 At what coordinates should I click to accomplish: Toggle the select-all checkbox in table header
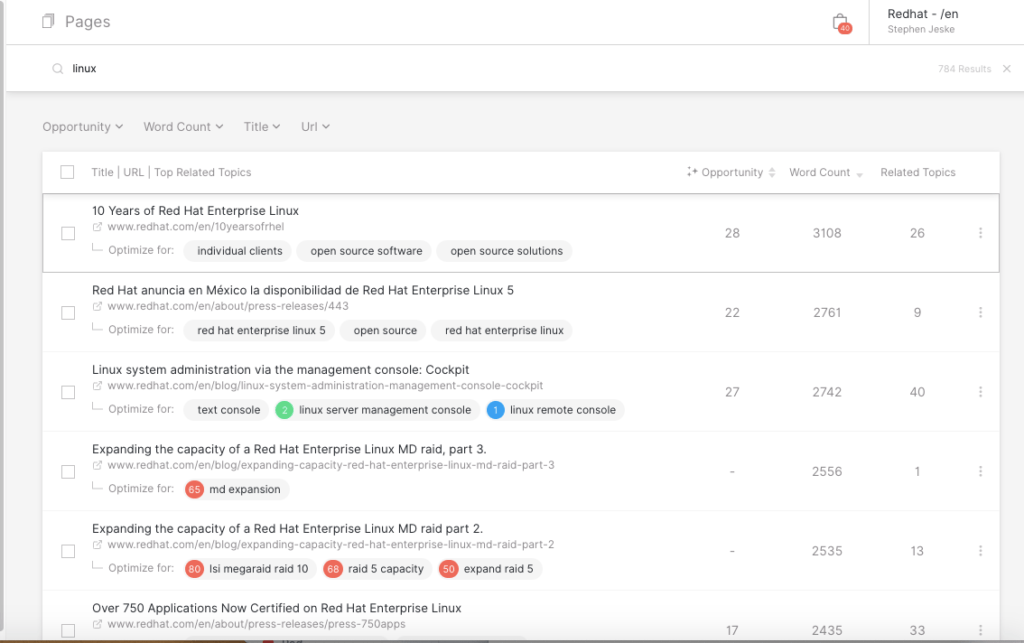pos(67,172)
